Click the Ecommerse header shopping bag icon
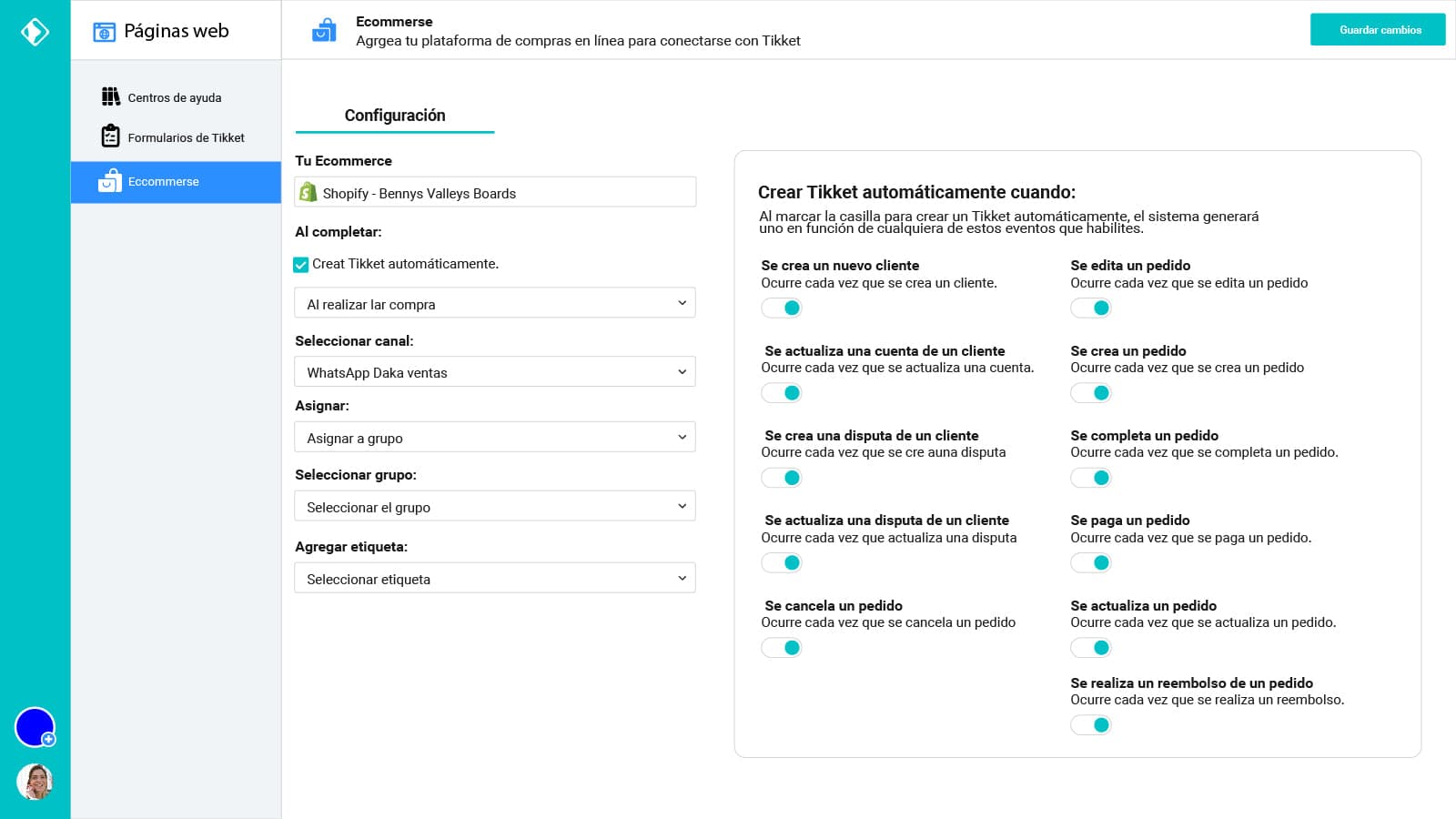This screenshot has width=1456, height=819. (x=324, y=31)
